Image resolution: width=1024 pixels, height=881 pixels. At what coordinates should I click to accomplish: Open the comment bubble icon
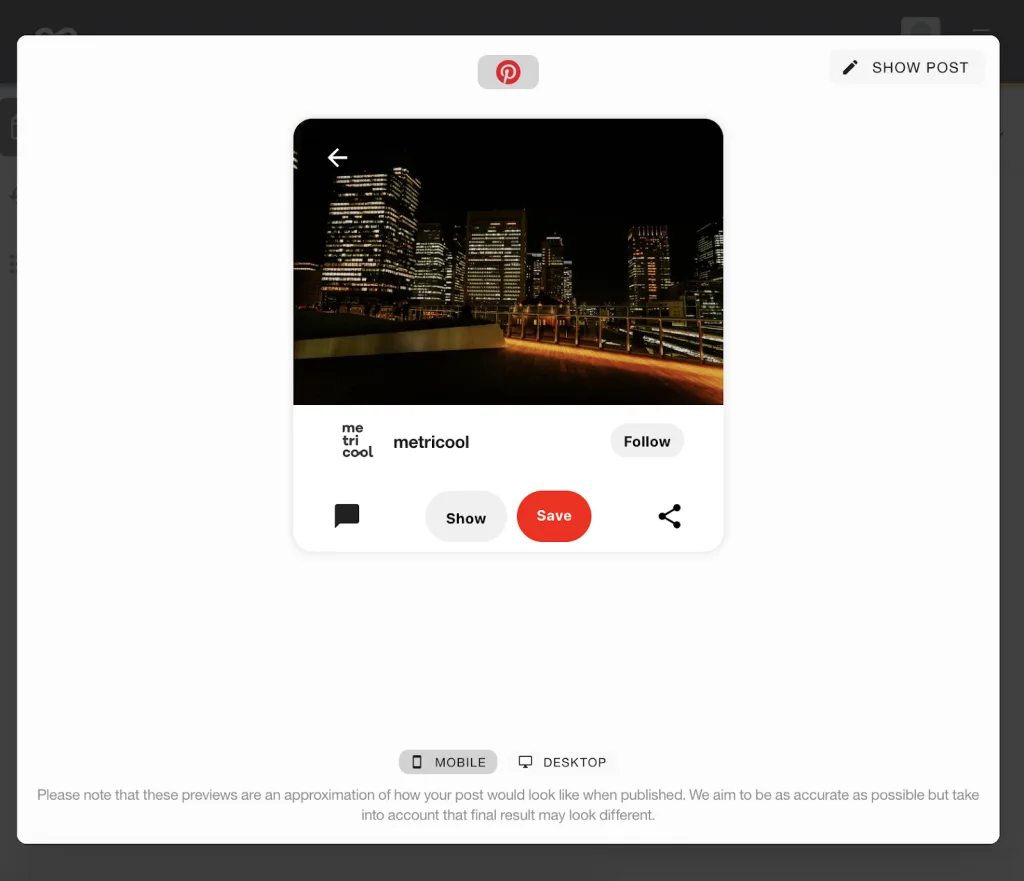coord(347,515)
